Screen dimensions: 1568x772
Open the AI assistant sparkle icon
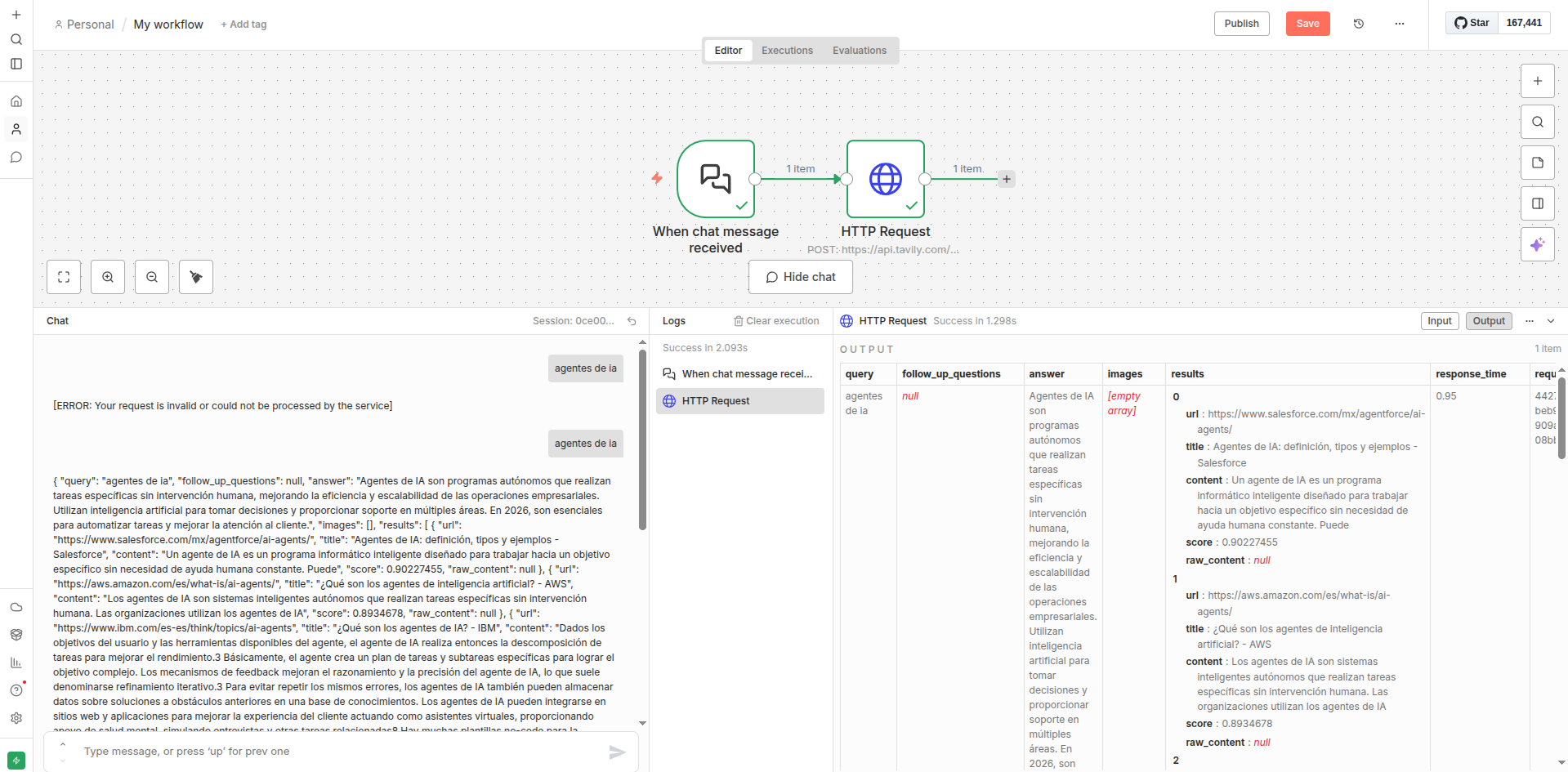(x=1537, y=244)
